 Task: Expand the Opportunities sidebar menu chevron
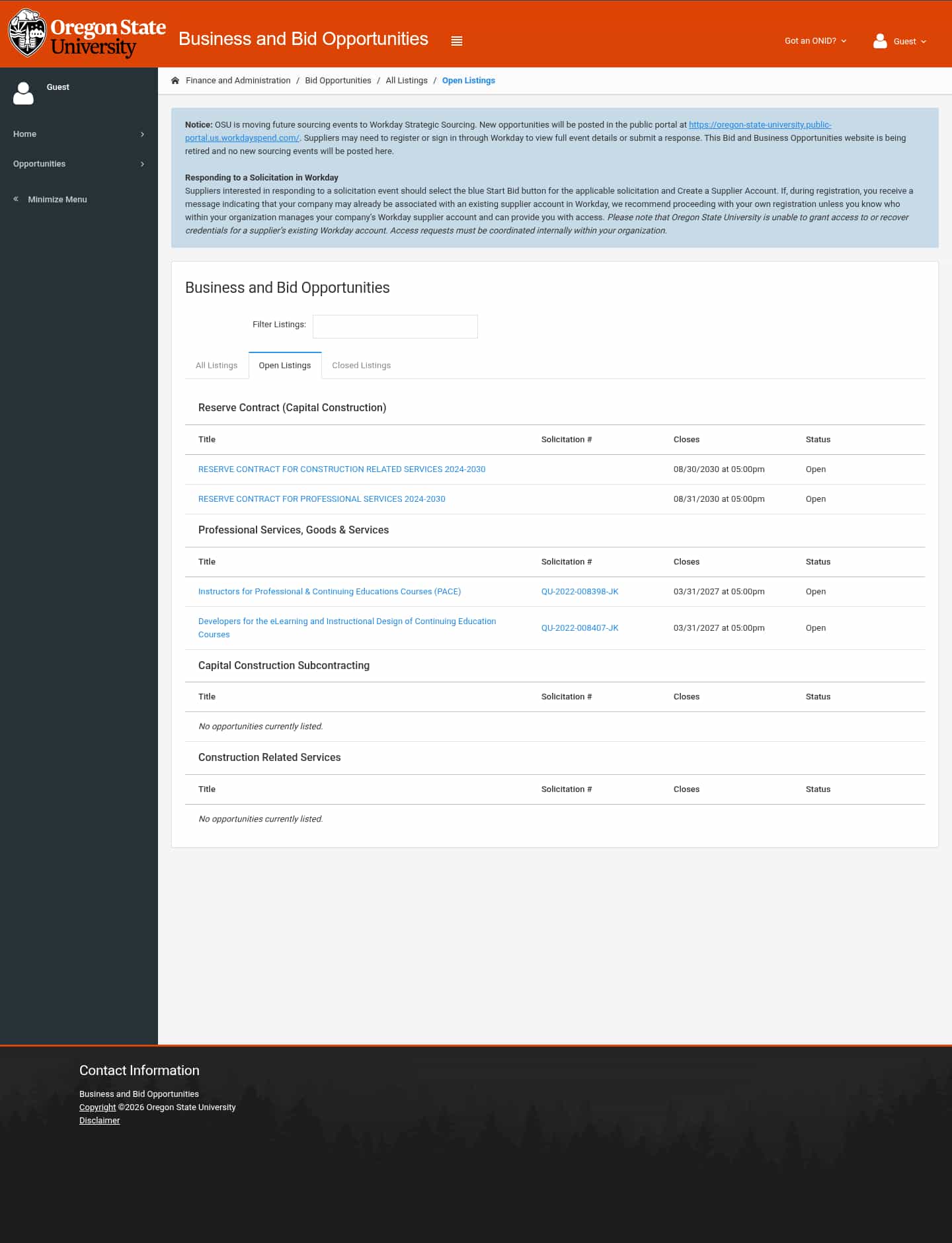pos(142,164)
